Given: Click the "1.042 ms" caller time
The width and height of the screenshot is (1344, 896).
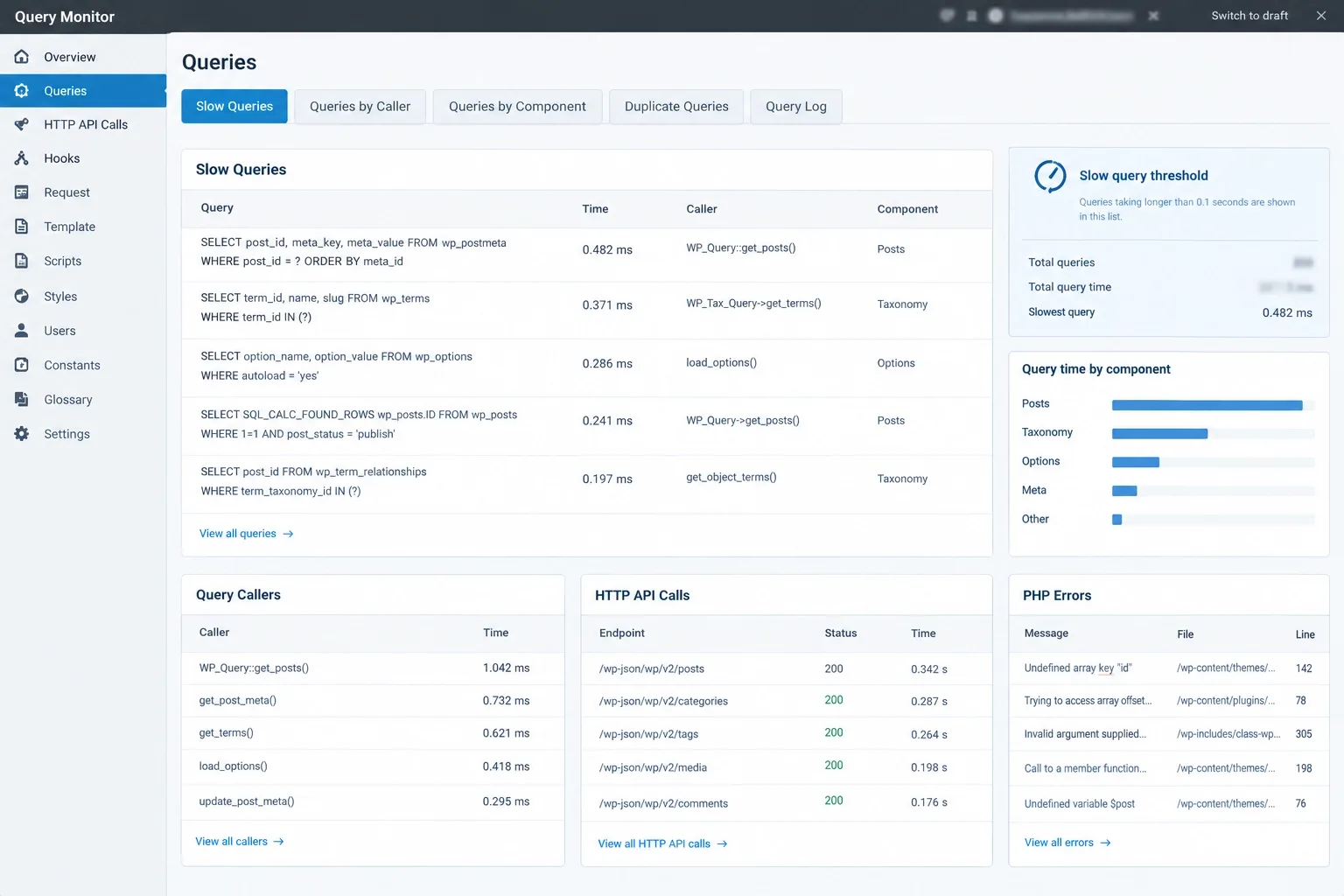Looking at the screenshot, I should click(506, 668).
